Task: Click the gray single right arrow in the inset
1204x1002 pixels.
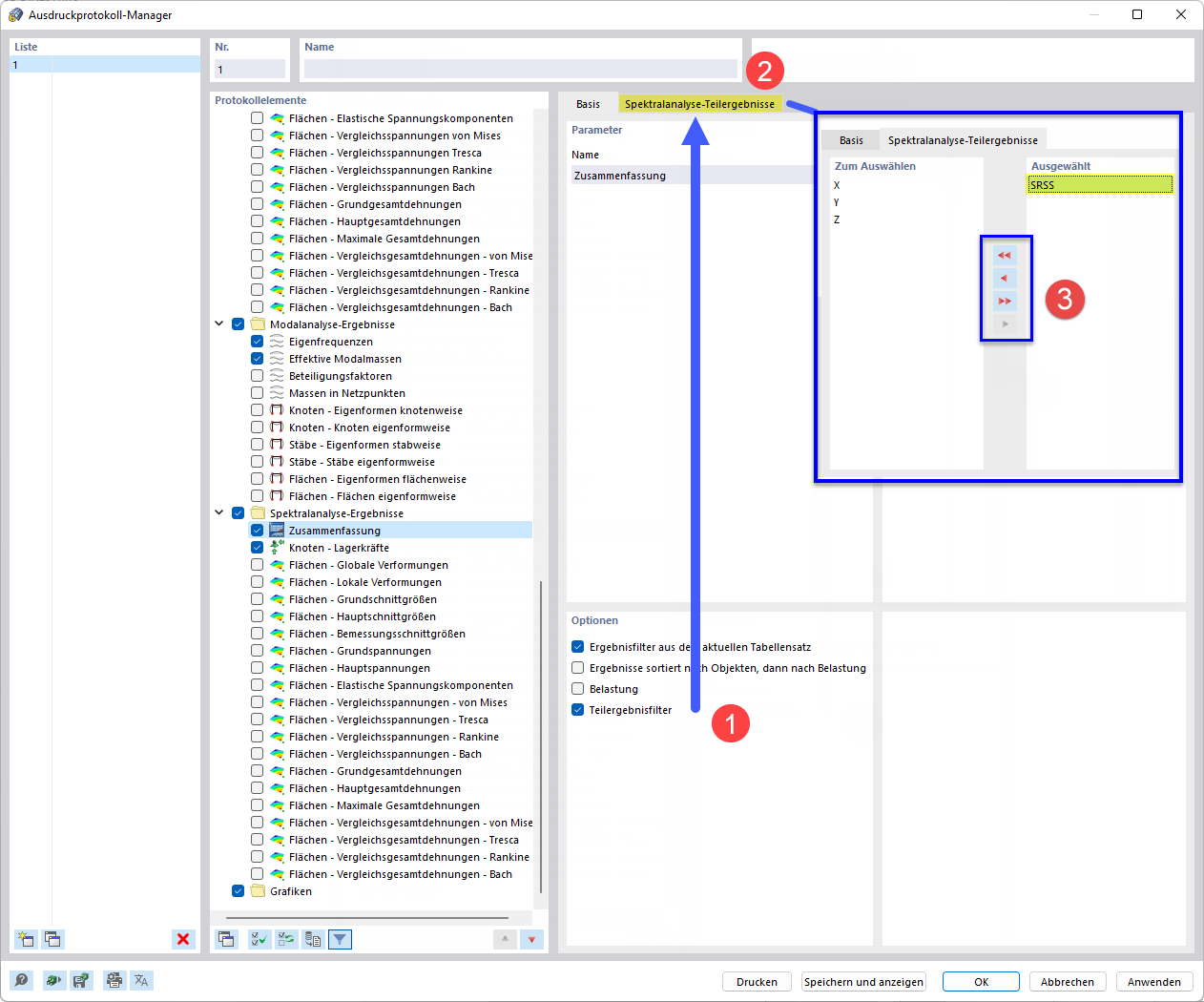Action: tap(1005, 324)
